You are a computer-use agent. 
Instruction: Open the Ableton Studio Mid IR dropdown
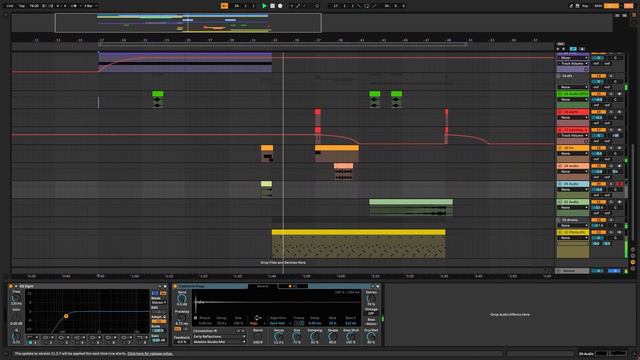(219, 342)
